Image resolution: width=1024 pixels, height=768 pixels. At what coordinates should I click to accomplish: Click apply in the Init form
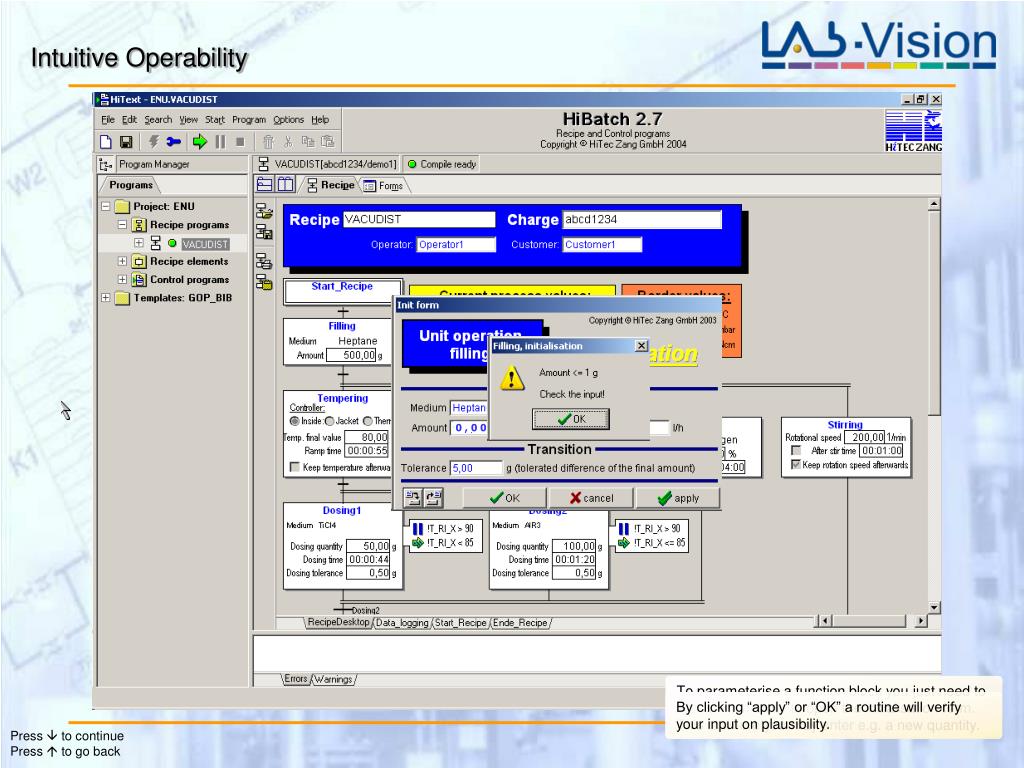(678, 498)
